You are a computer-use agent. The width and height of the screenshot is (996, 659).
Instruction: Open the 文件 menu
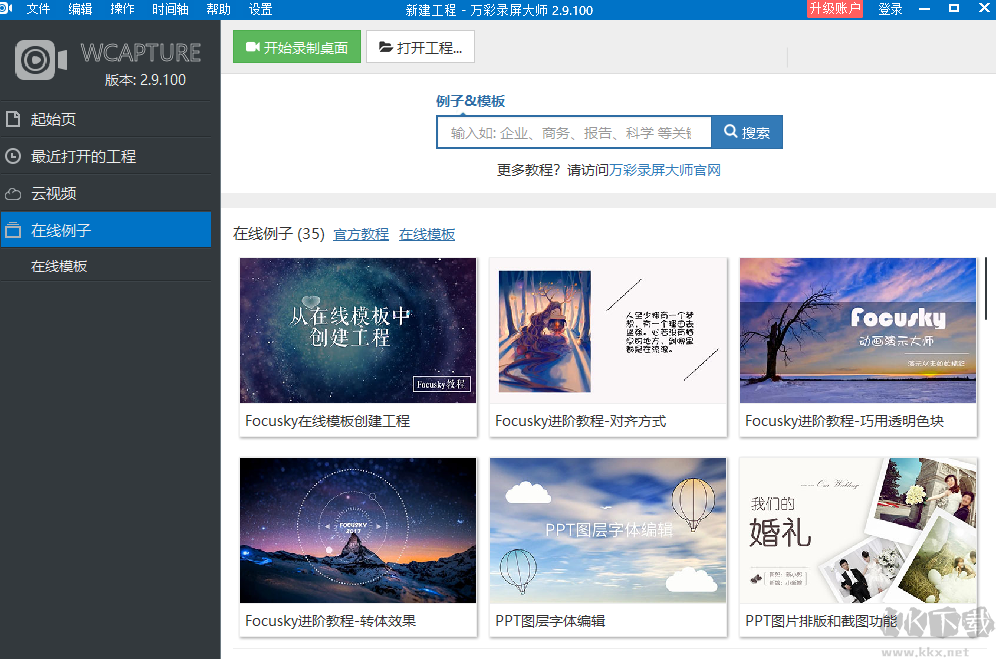[x=38, y=9]
